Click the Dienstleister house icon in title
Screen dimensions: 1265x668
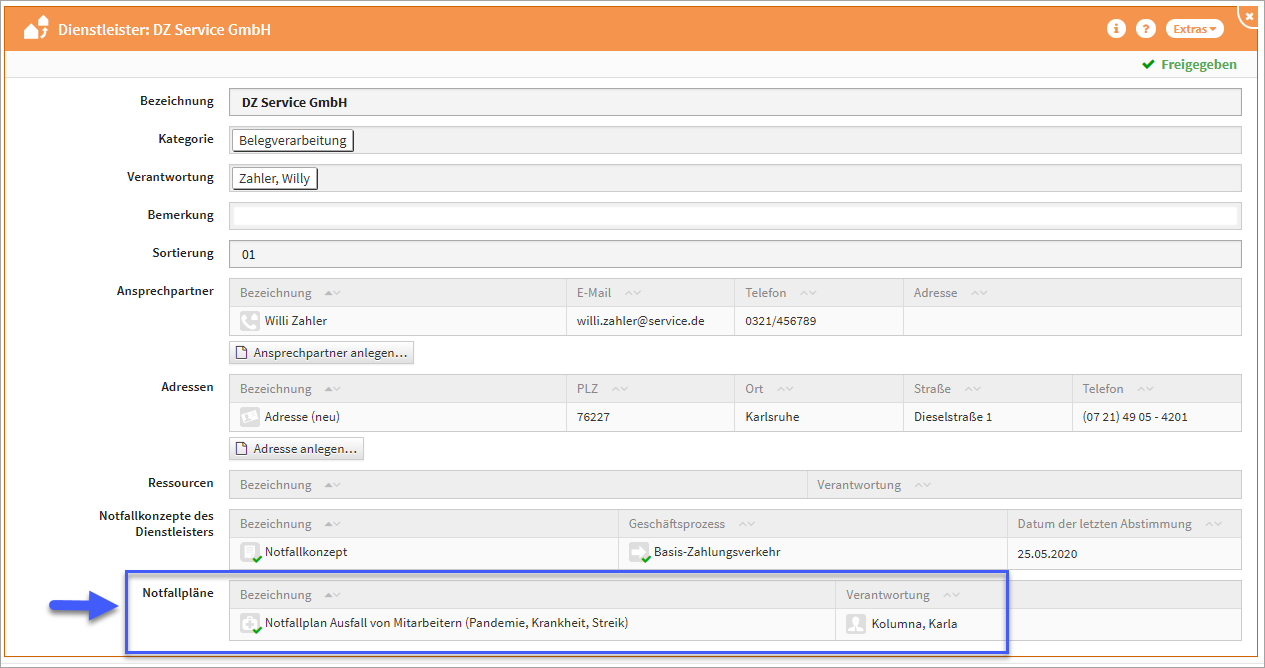click(x=36, y=28)
